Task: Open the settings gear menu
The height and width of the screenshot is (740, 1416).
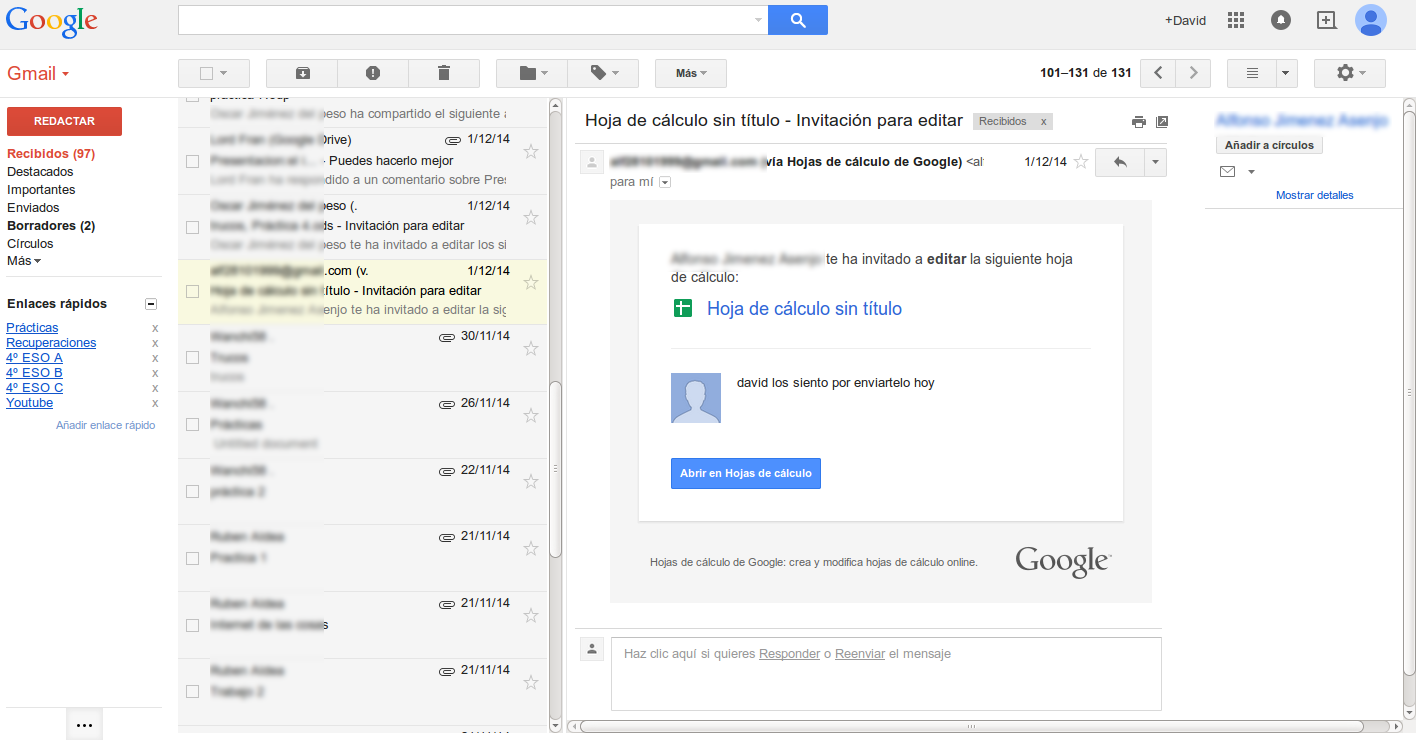Action: point(1349,73)
